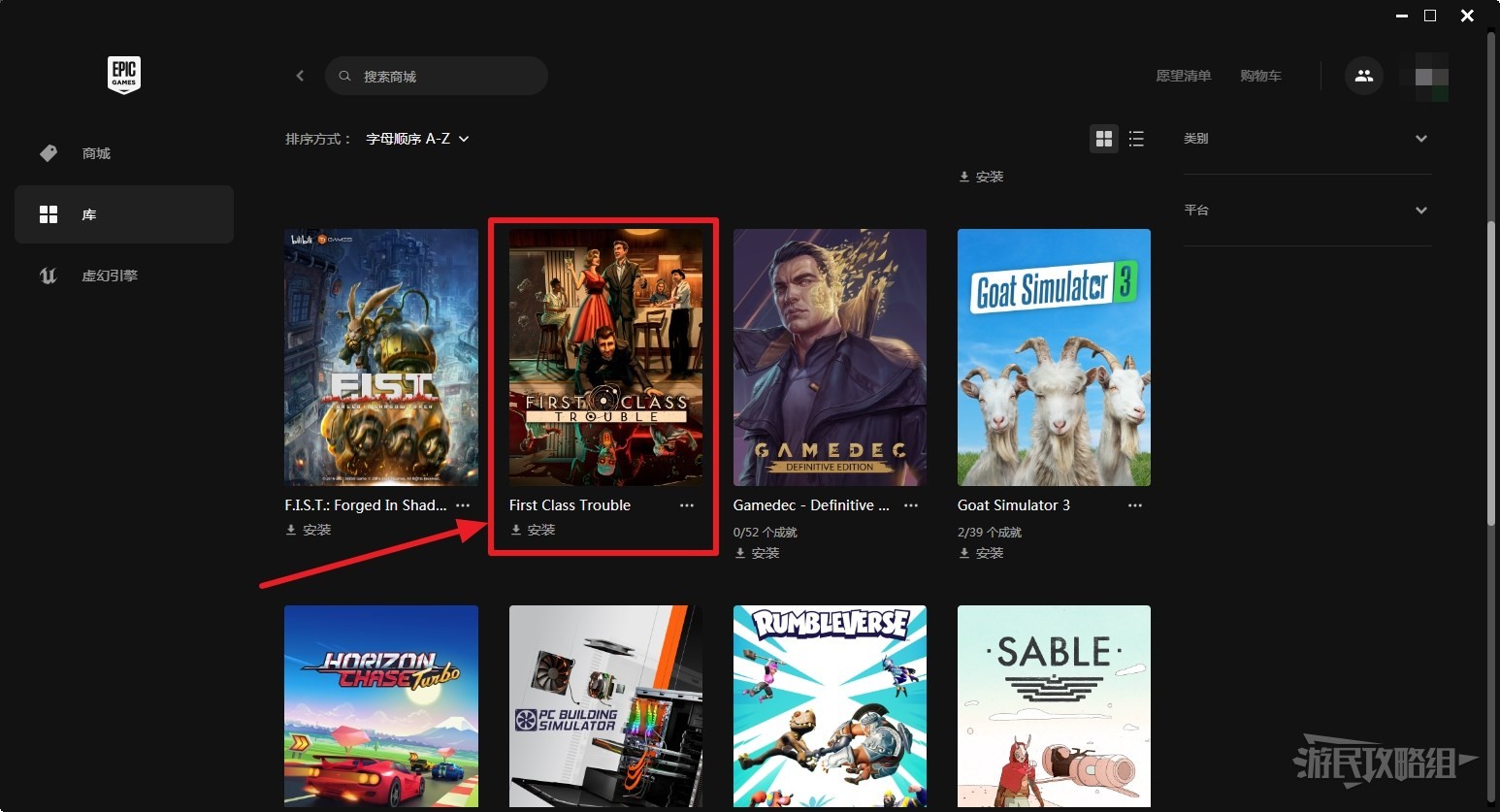Click the Epic Games logo

coord(124,75)
